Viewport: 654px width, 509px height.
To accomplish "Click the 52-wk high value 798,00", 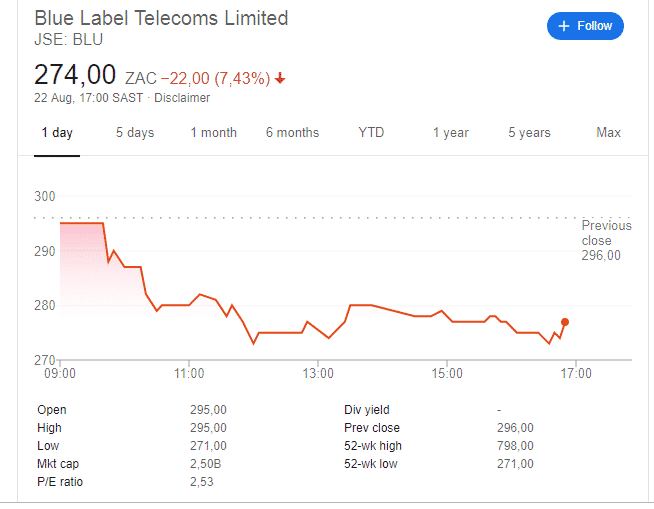I will click(515, 446).
